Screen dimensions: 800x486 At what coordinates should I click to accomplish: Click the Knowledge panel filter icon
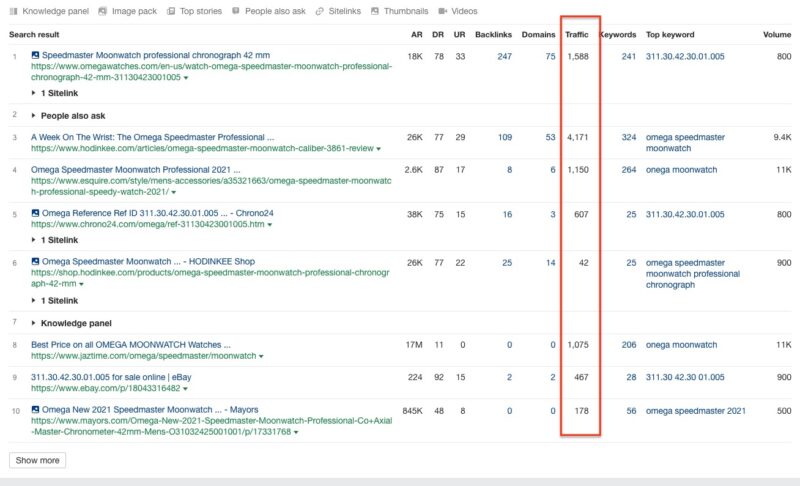13,11
